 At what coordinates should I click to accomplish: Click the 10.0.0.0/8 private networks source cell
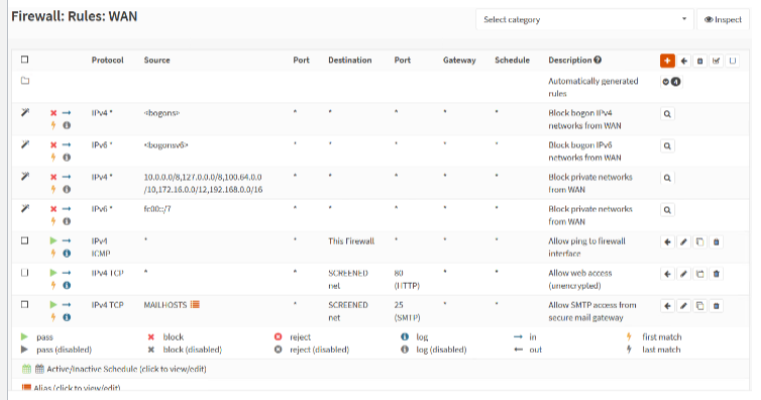point(203,183)
